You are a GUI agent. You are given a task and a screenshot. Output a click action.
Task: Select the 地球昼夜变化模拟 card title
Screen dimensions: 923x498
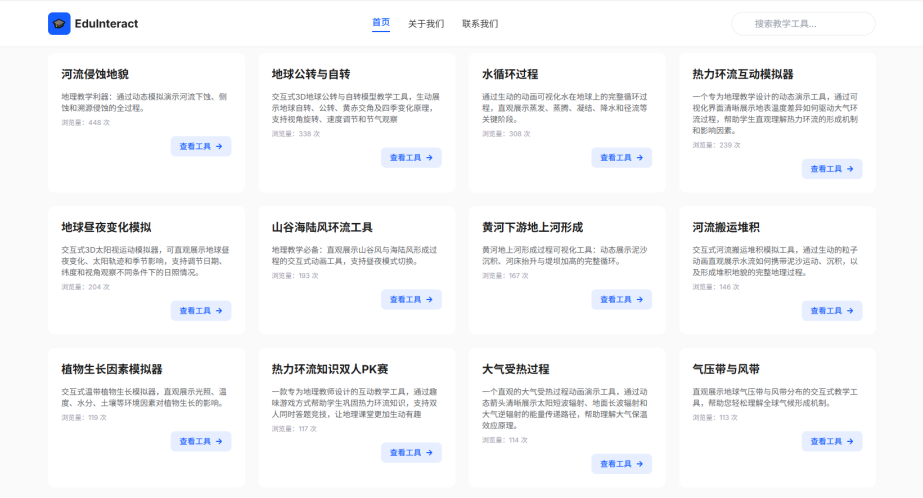point(106,227)
